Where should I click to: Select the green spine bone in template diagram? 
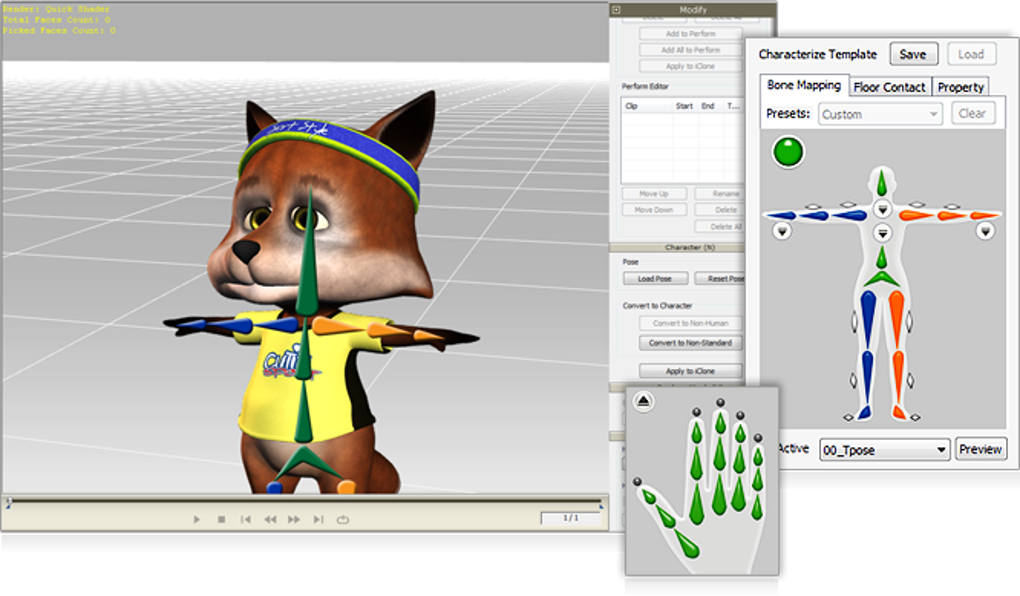[x=882, y=258]
